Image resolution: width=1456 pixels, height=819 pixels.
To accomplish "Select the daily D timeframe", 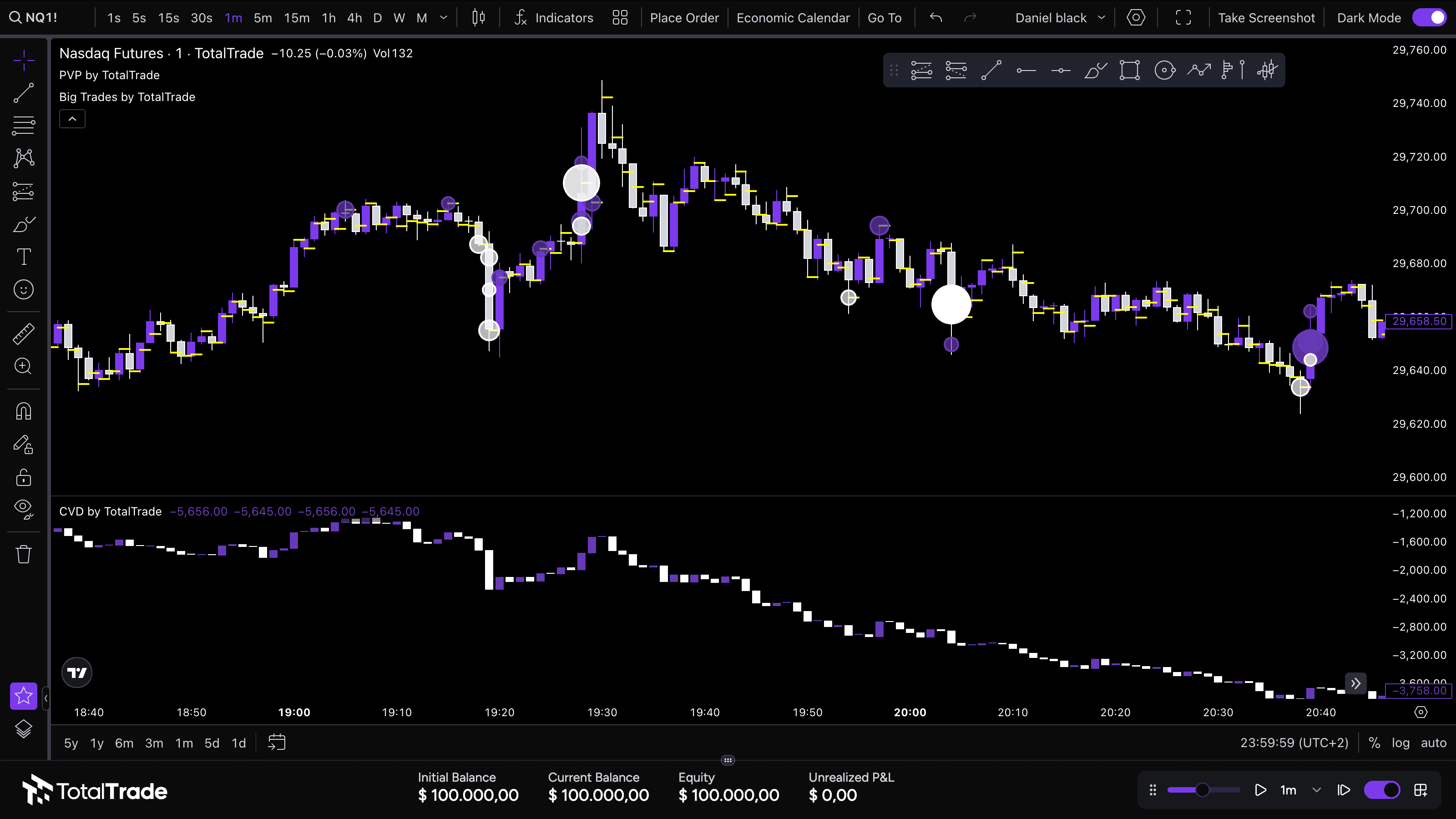I will (378, 18).
